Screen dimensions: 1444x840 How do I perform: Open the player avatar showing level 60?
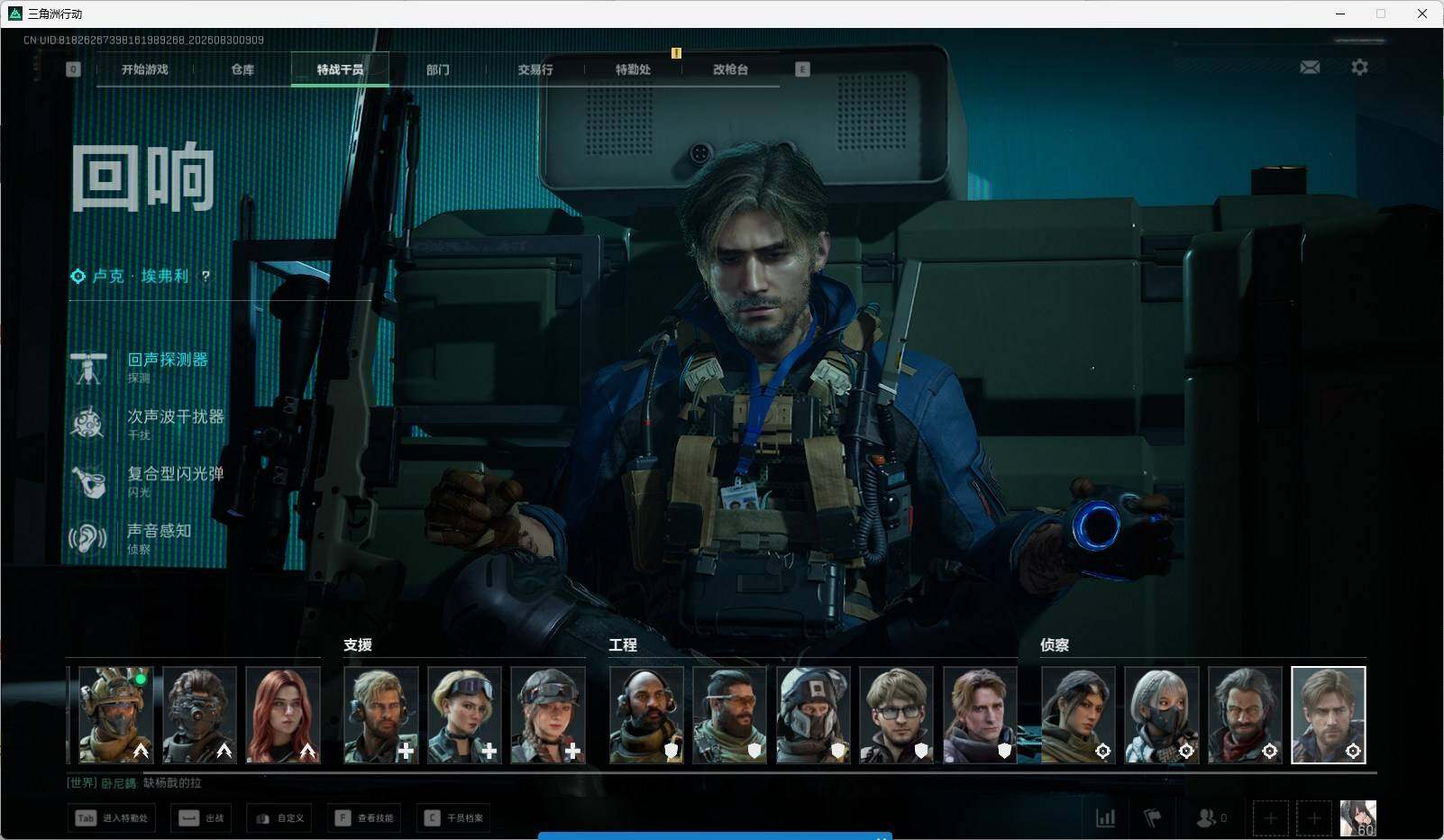tap(1358, 818)
